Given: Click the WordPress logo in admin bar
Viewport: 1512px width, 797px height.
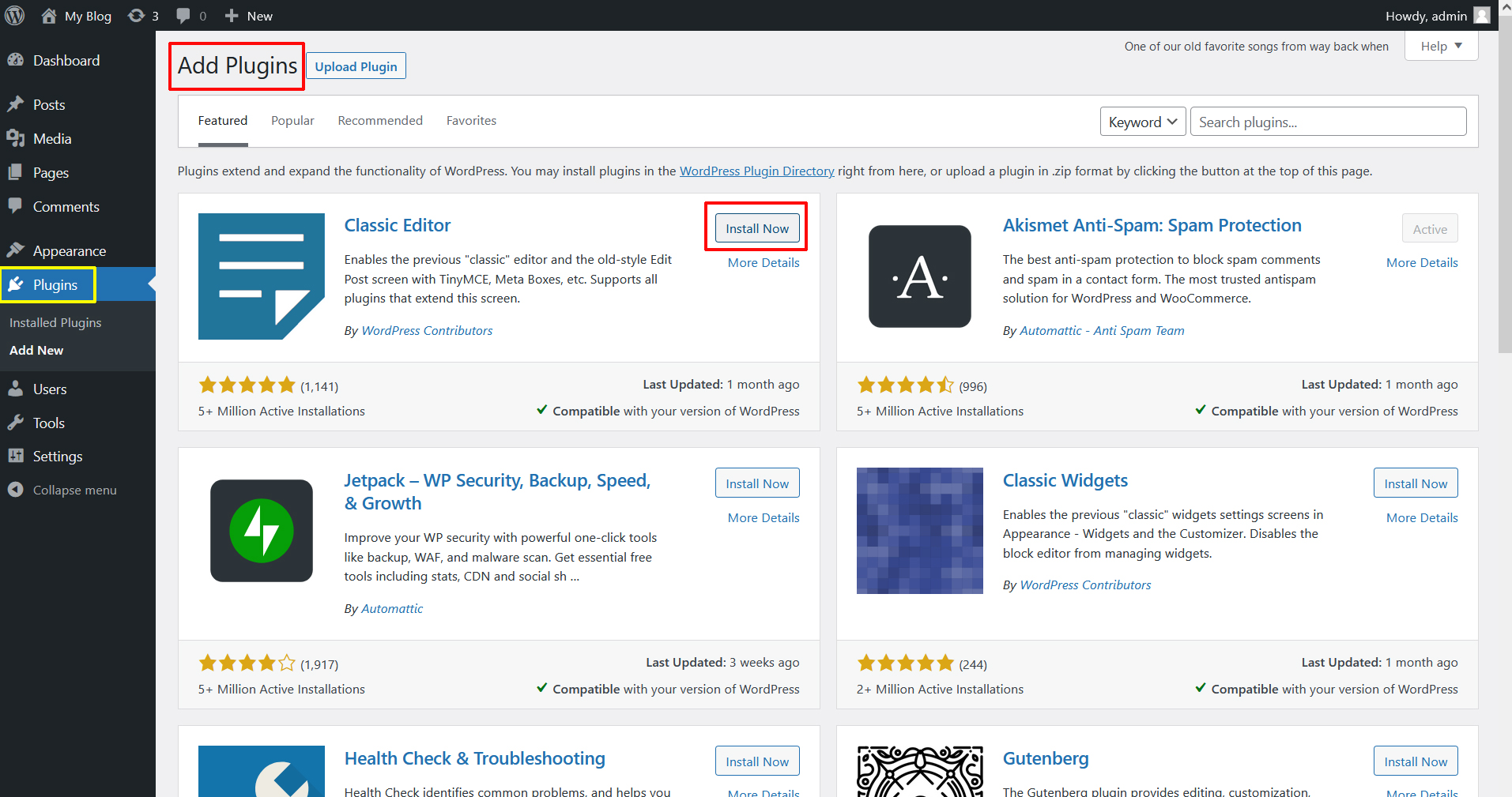Looking at the screenshot, I should tap(15, 15).
